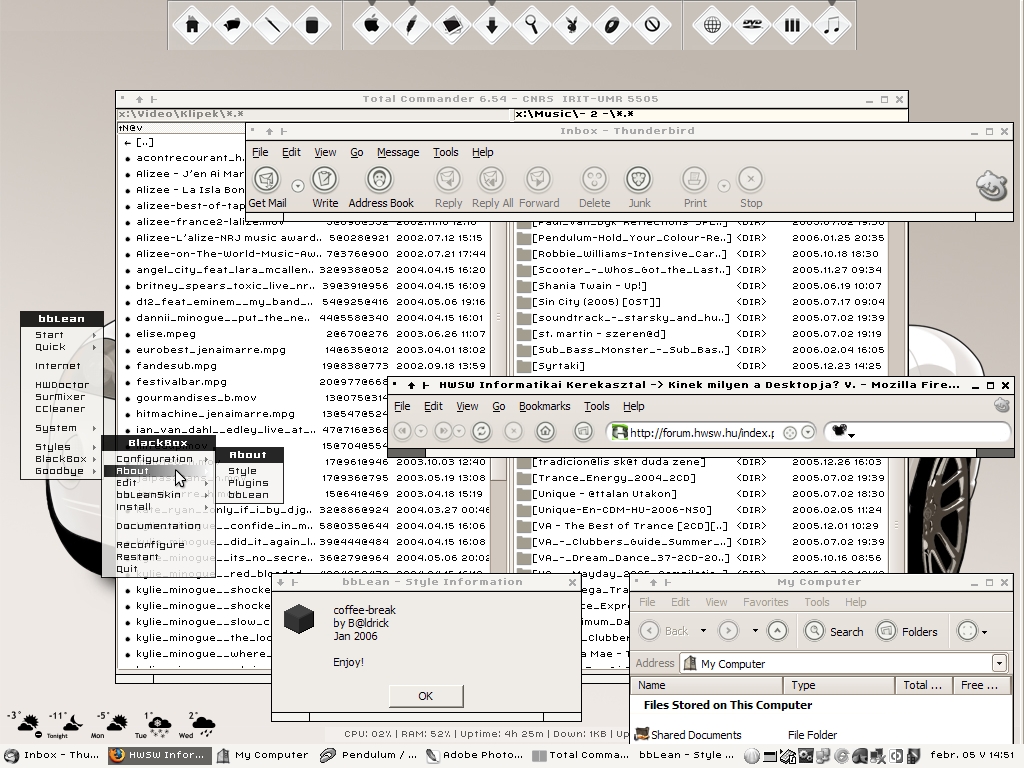
Task: Go to the Firefox home page icon
Action: pyautogui.click(x=545, y=431)
